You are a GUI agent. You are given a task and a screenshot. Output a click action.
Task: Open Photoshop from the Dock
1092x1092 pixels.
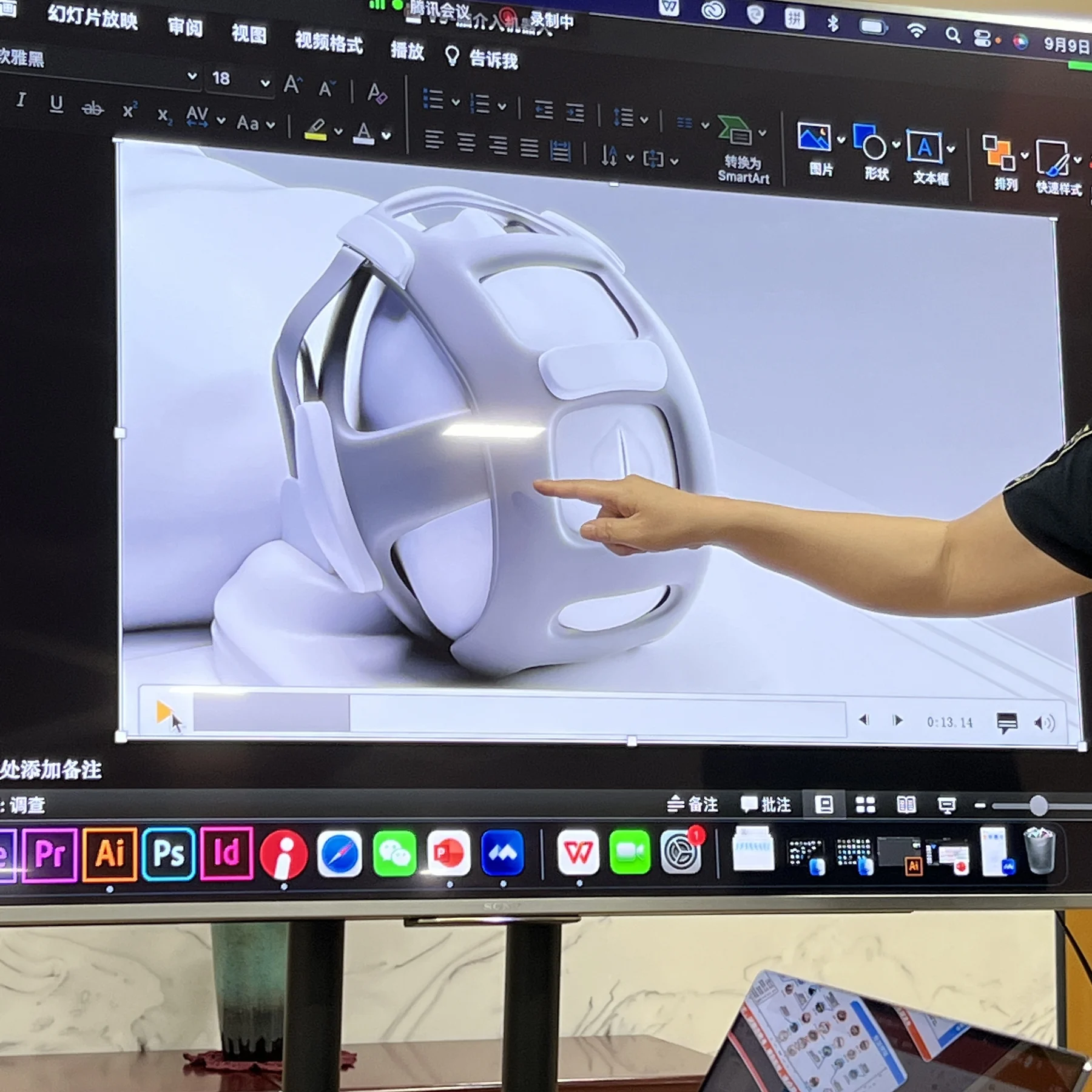(x=169, y=854)
